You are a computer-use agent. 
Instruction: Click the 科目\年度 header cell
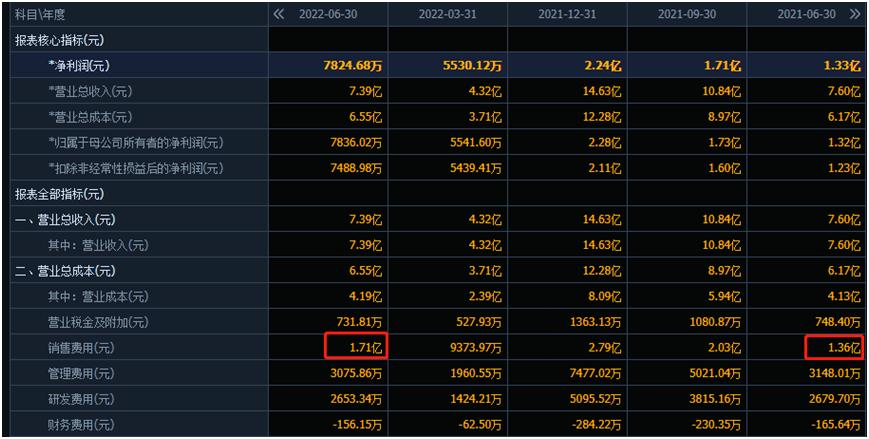tap(40, 15)
